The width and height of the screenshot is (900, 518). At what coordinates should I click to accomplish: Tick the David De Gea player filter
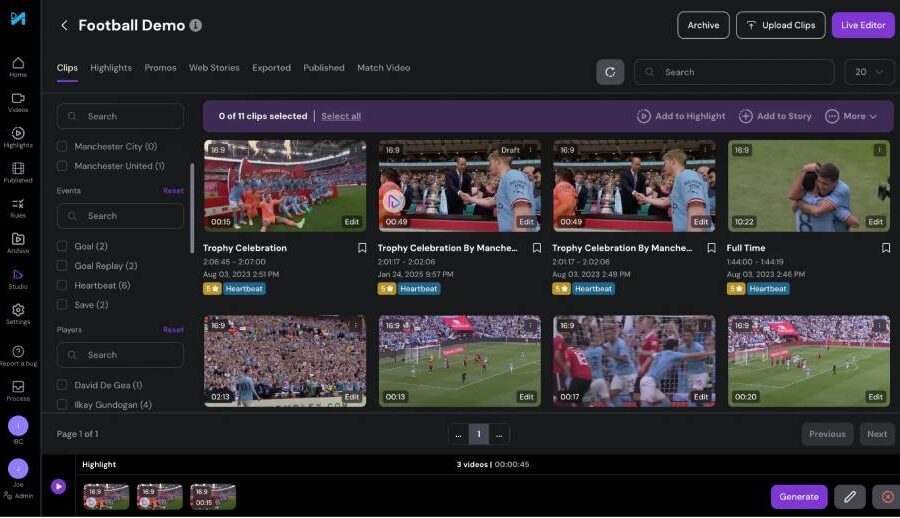(x=62, y=385)
